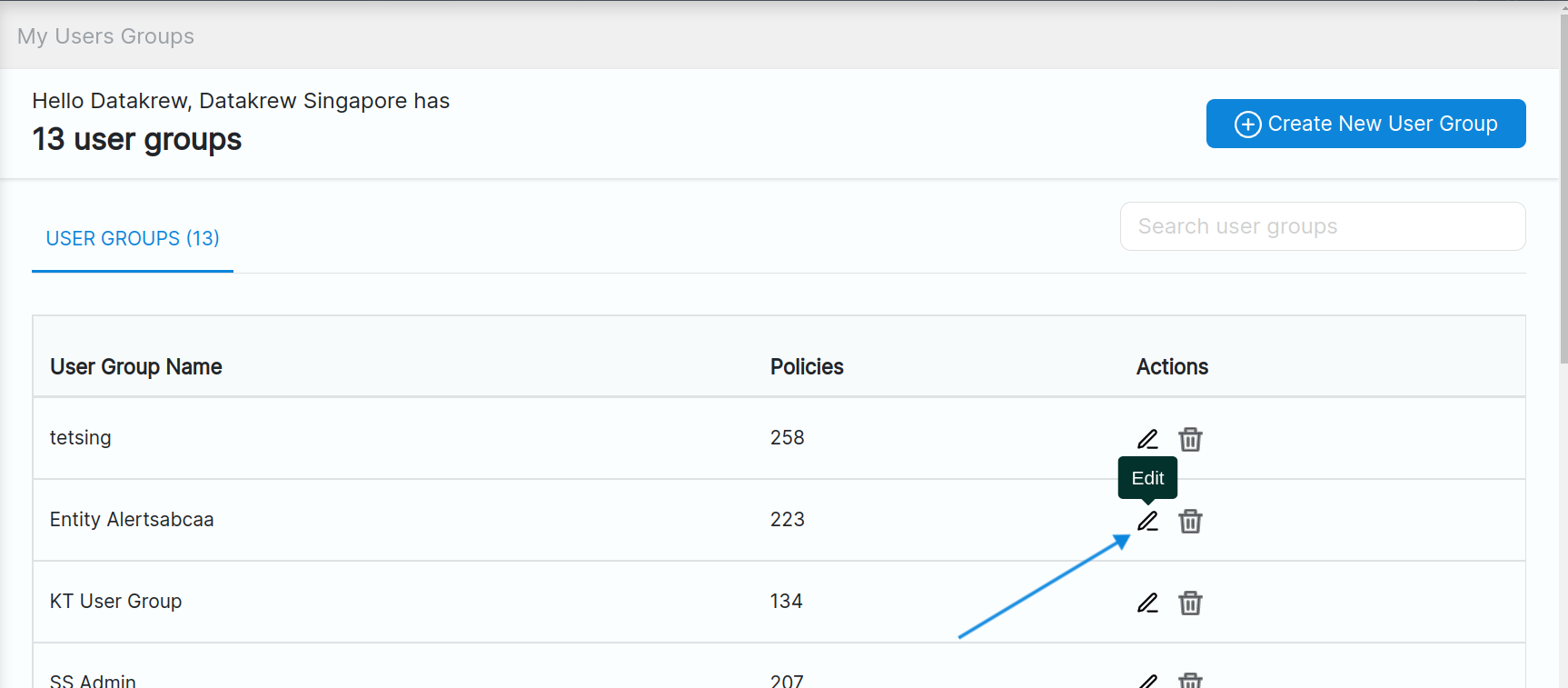1568x688 pixels.
Task: Edit the Entity Alertsabcaa user group
Action: point(1147,521)
